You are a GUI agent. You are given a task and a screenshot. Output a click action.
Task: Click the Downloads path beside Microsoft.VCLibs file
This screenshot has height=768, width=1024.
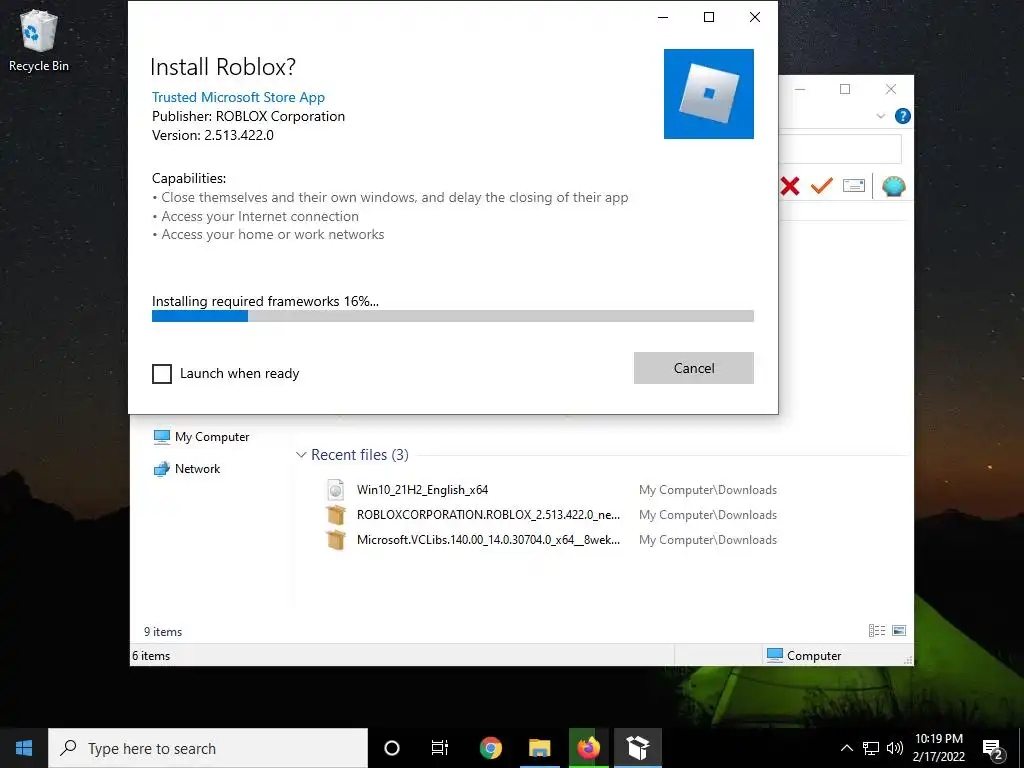coord(708,539)
